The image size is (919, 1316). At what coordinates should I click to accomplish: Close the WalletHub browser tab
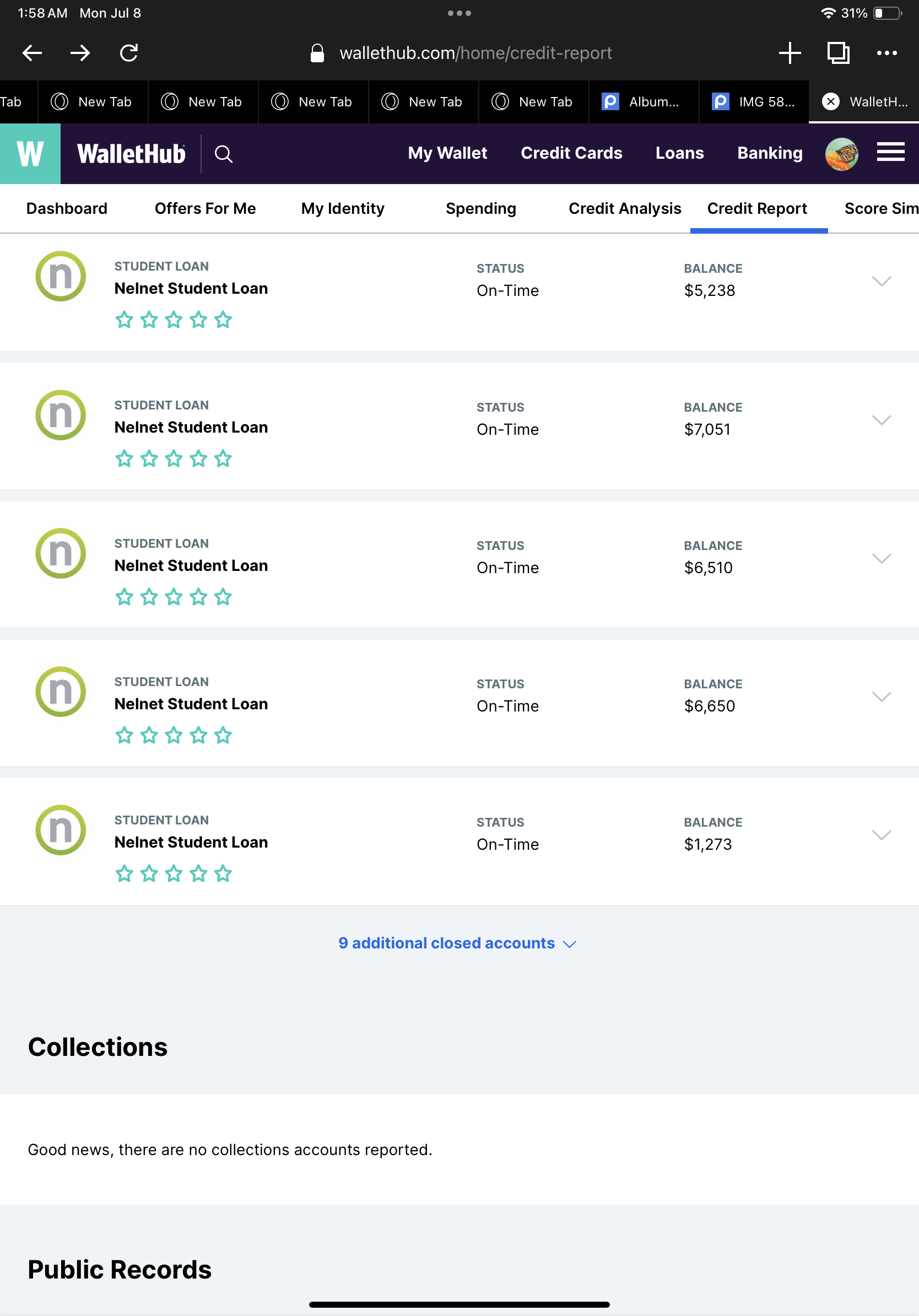(x=831, y=101)
